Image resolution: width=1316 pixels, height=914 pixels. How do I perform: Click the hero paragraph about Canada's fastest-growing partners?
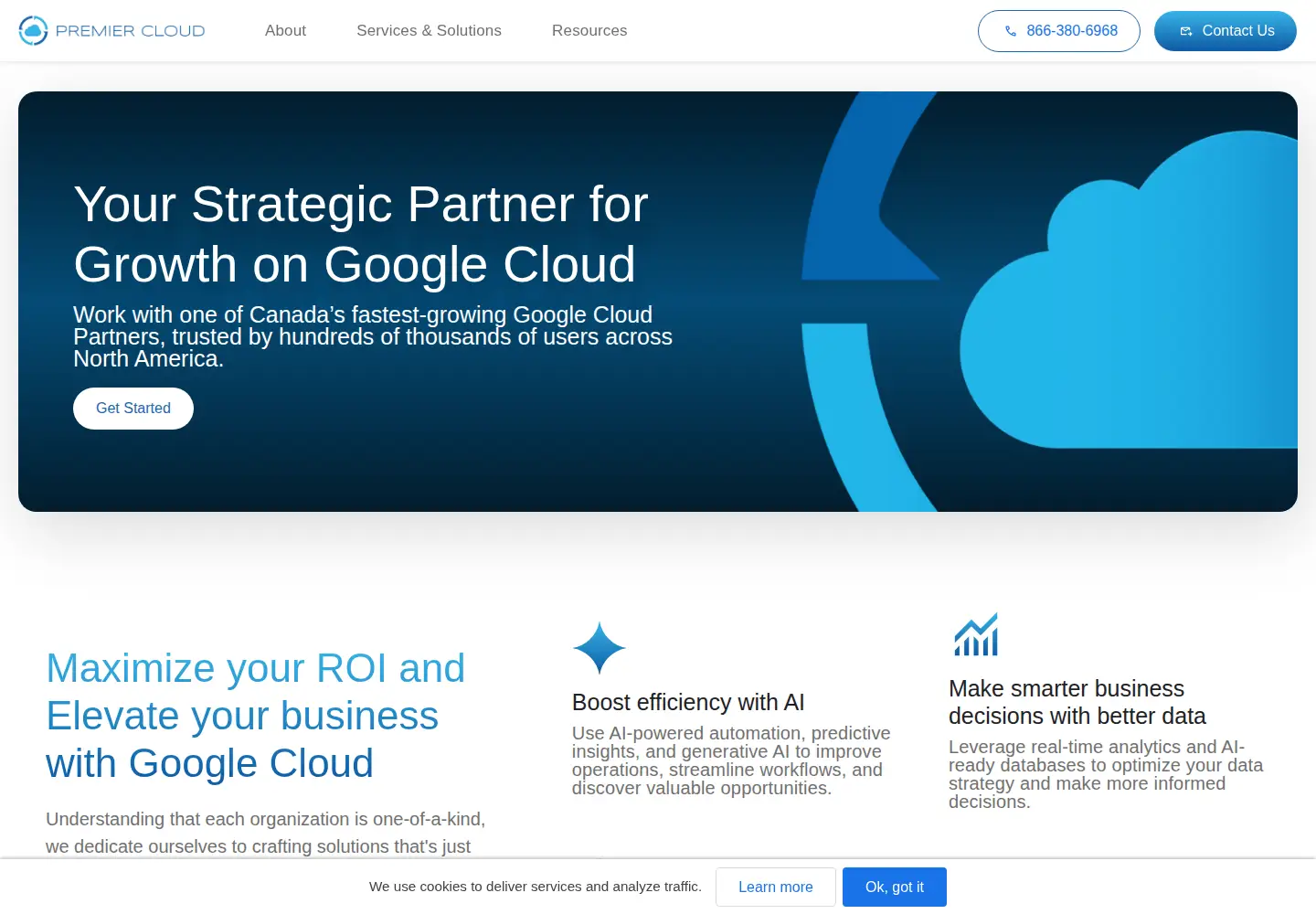tap(373, 336)
